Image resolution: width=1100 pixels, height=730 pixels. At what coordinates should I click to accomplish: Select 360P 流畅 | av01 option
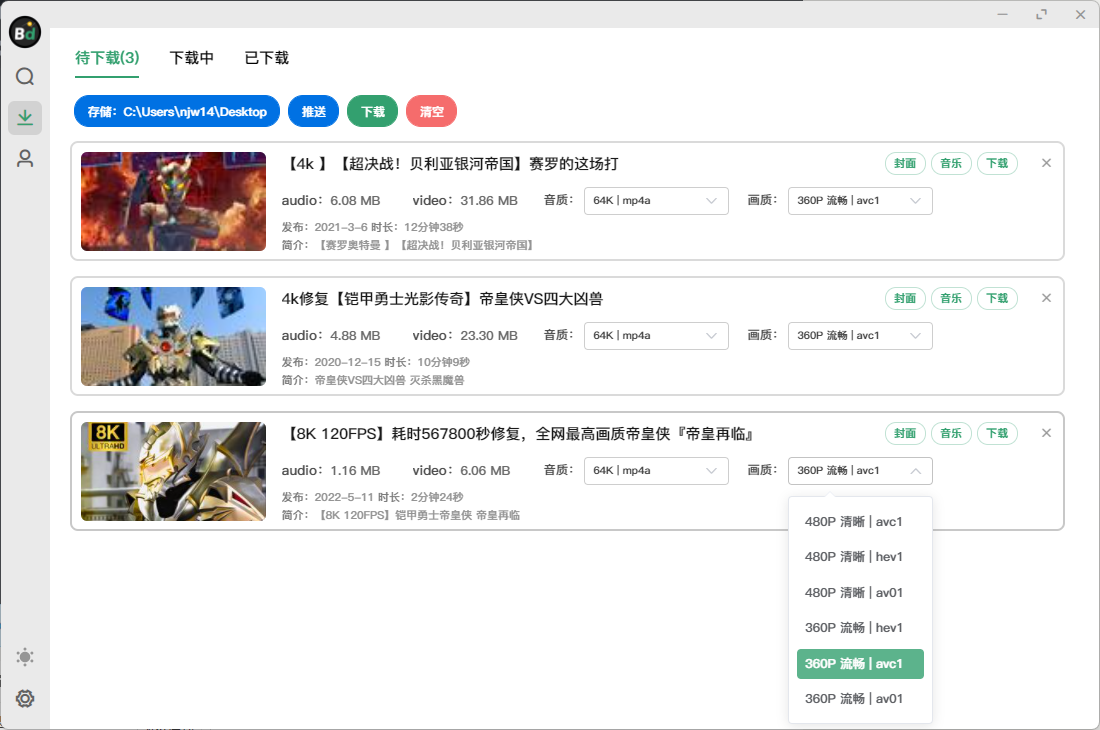pos(860,698)
